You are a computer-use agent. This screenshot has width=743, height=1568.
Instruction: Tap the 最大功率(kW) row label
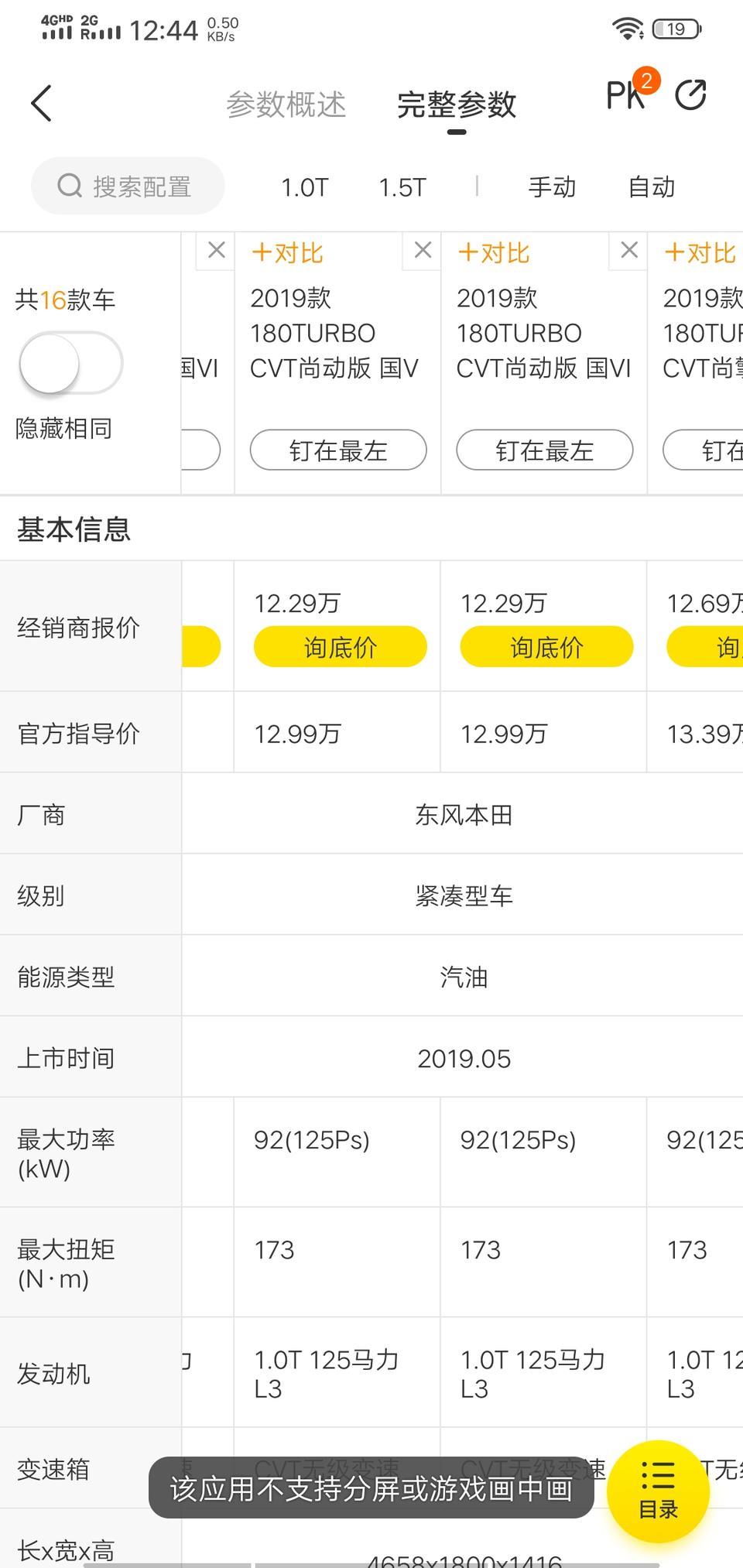click(x=66, y=1153)
